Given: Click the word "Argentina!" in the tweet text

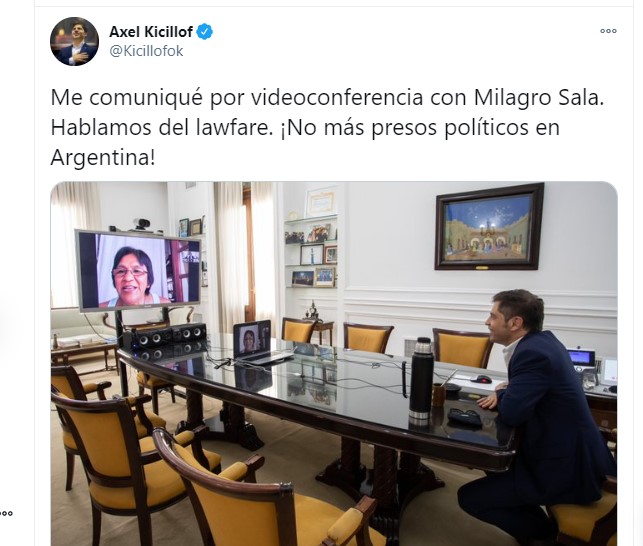Looking at the screenshot, I should coord(103,158).
